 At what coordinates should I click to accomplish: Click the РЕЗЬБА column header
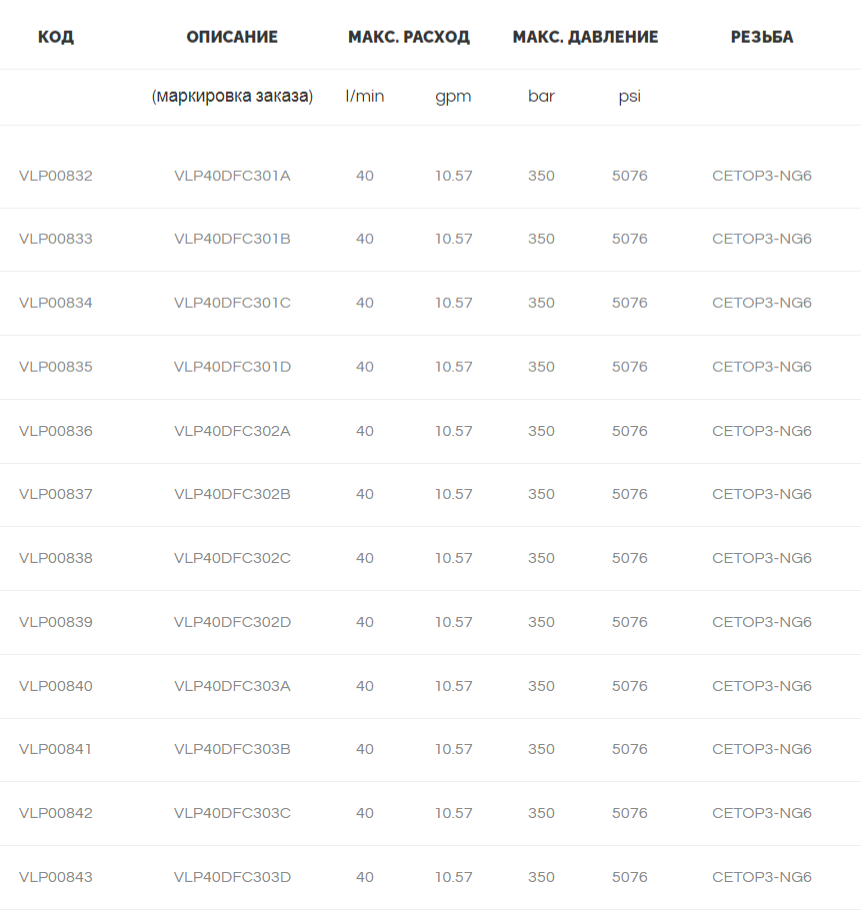pos(761,37)
